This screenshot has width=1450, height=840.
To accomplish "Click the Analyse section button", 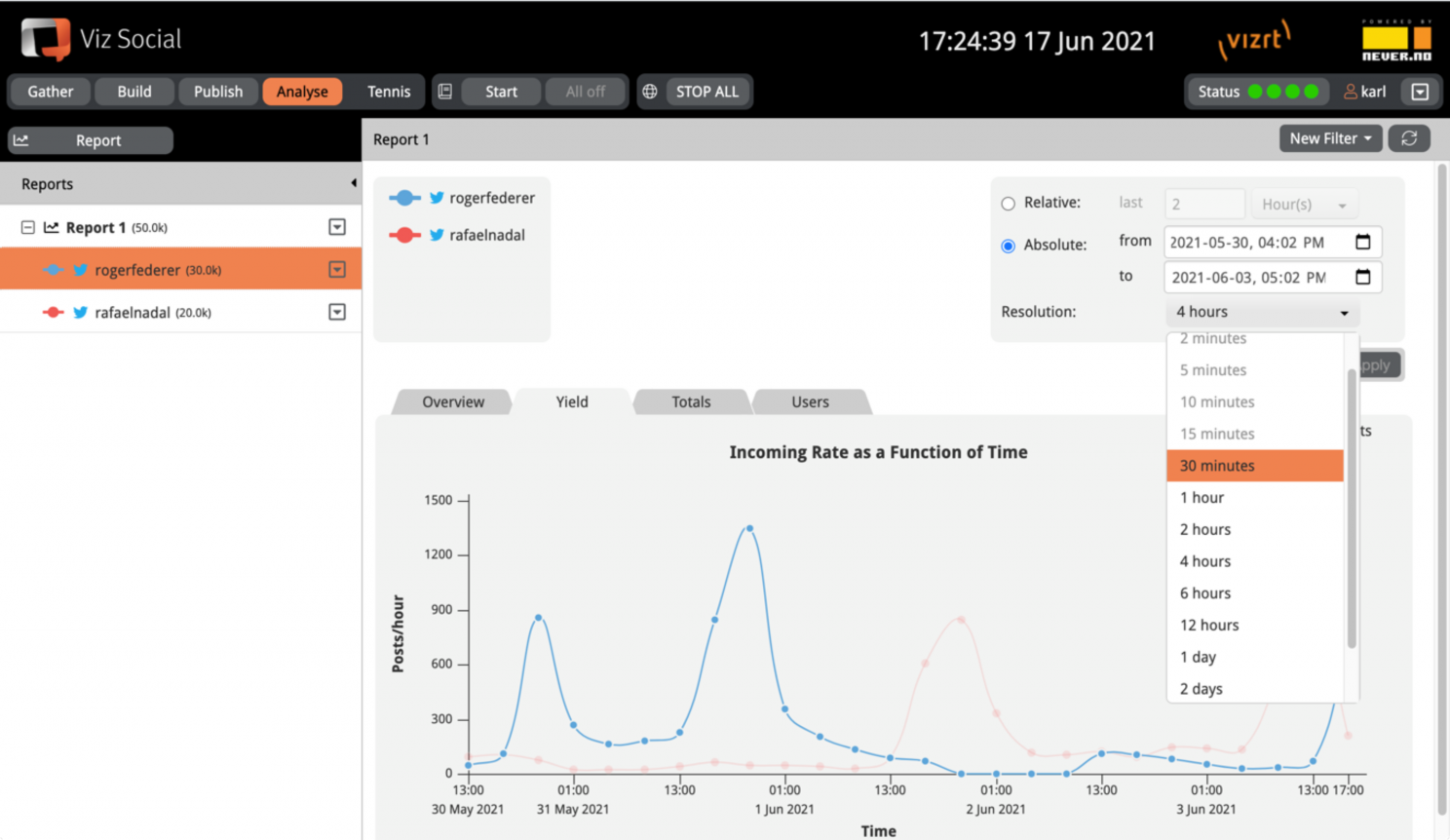I will [x=302, y=92].
